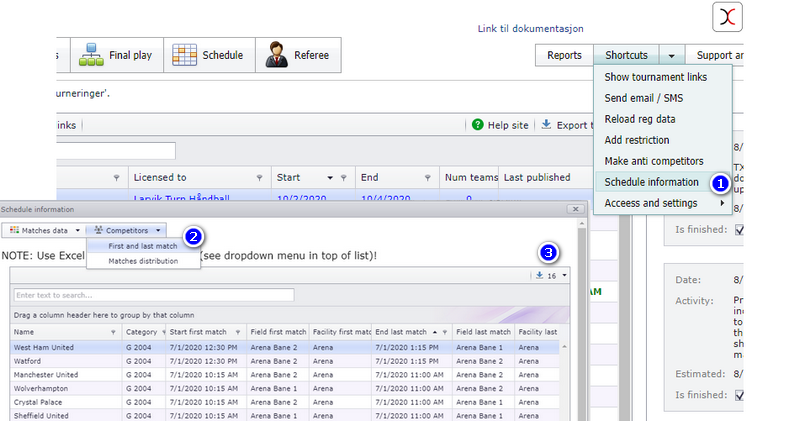Image resolution: width=800 pixels, height=421 pixels.
Task: Toggle Is finished checkbox above Date field
Action: 739,230
